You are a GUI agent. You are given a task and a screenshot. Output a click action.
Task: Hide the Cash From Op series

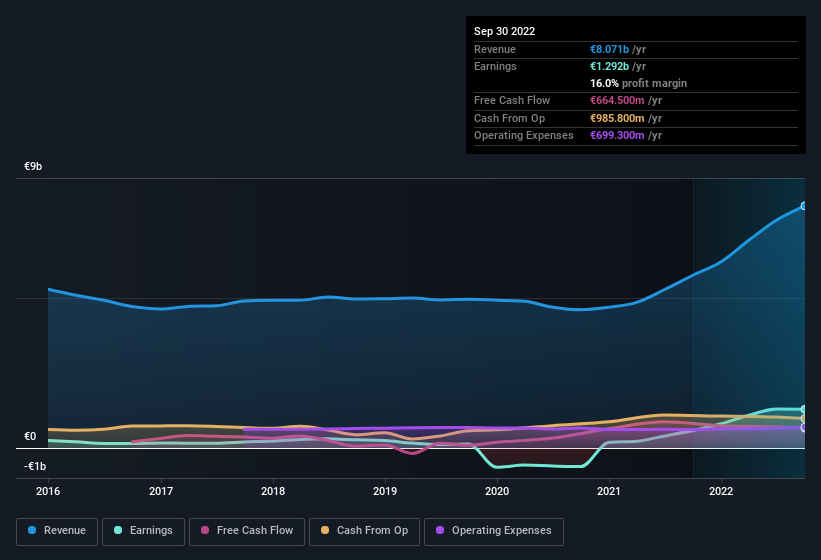364,531
